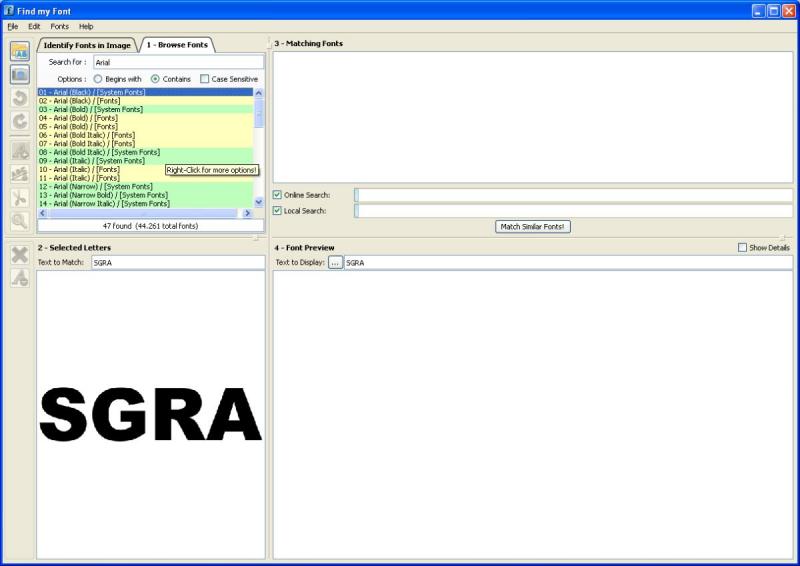
Task: Switch to 1 - Browse Fonts tab
Action: (x=178, y=45)
